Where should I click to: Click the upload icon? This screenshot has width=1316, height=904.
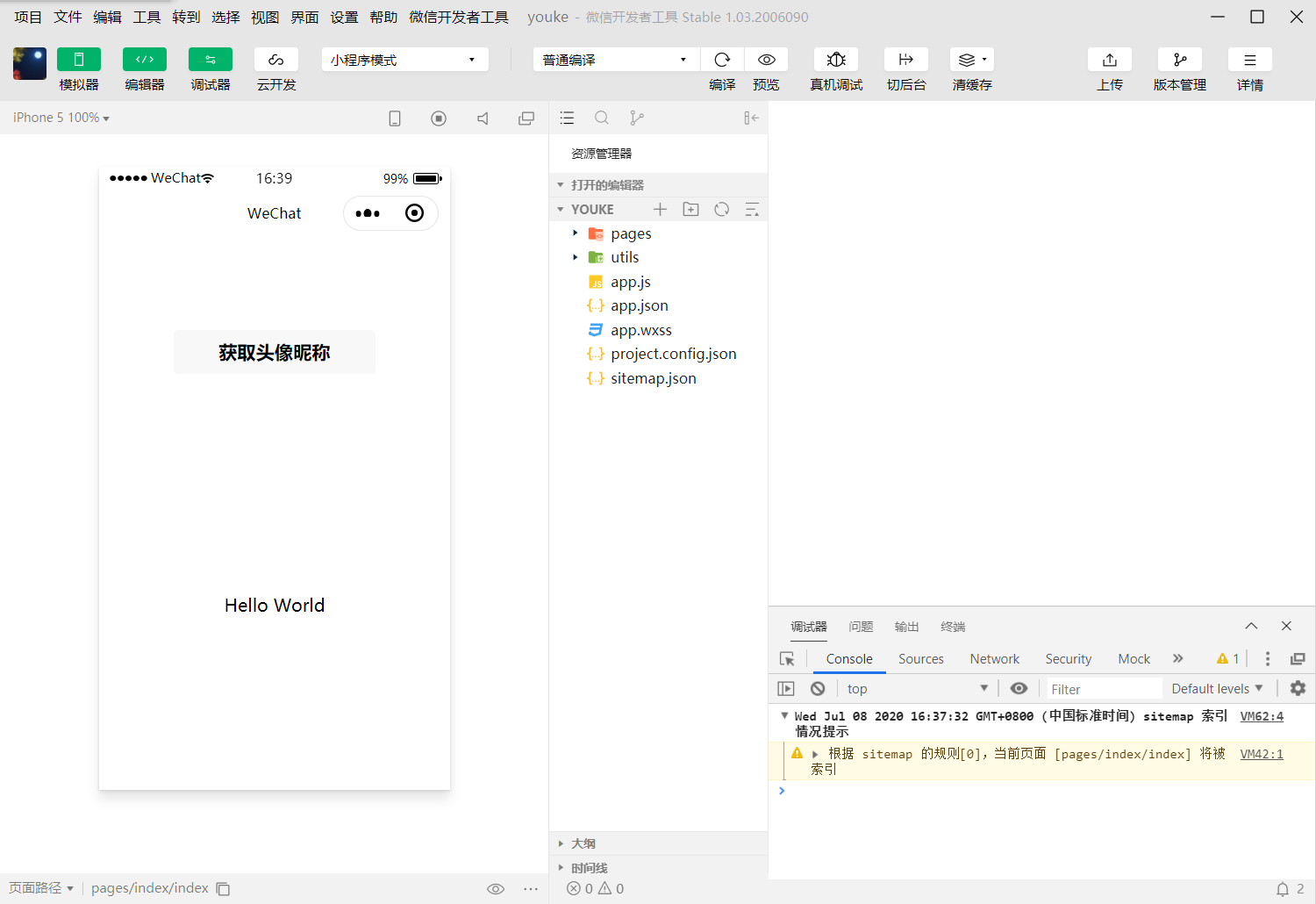tap(1110, 60)
